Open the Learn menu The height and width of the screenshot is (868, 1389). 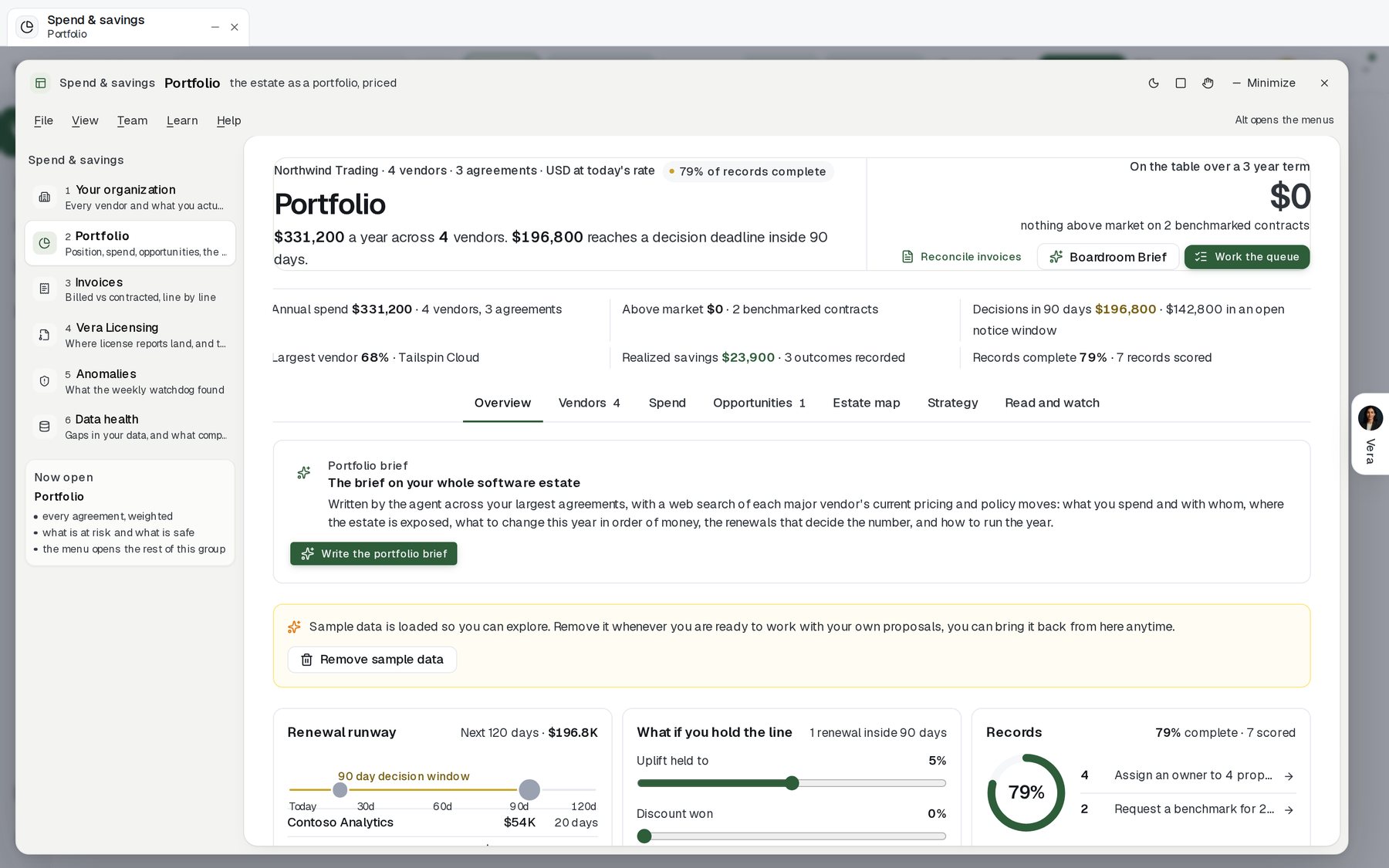pyautogui.click(x=182, y=120)
